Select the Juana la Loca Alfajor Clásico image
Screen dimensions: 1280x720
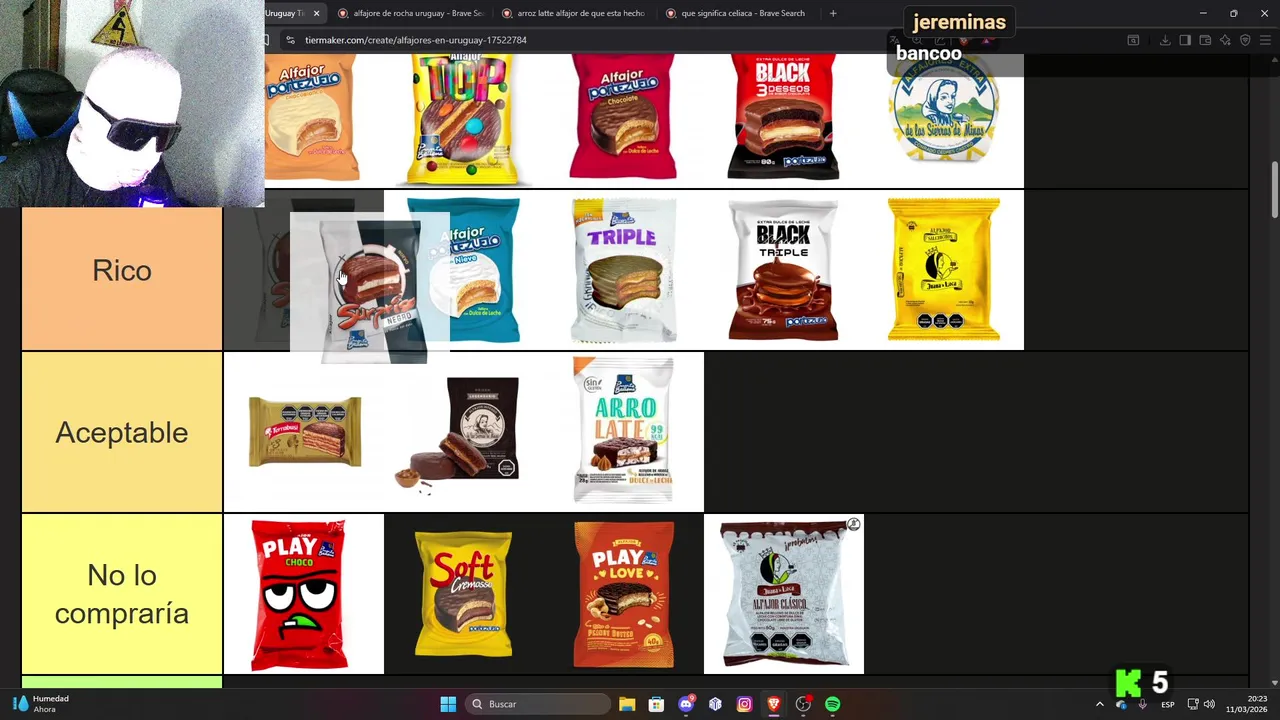784,594
